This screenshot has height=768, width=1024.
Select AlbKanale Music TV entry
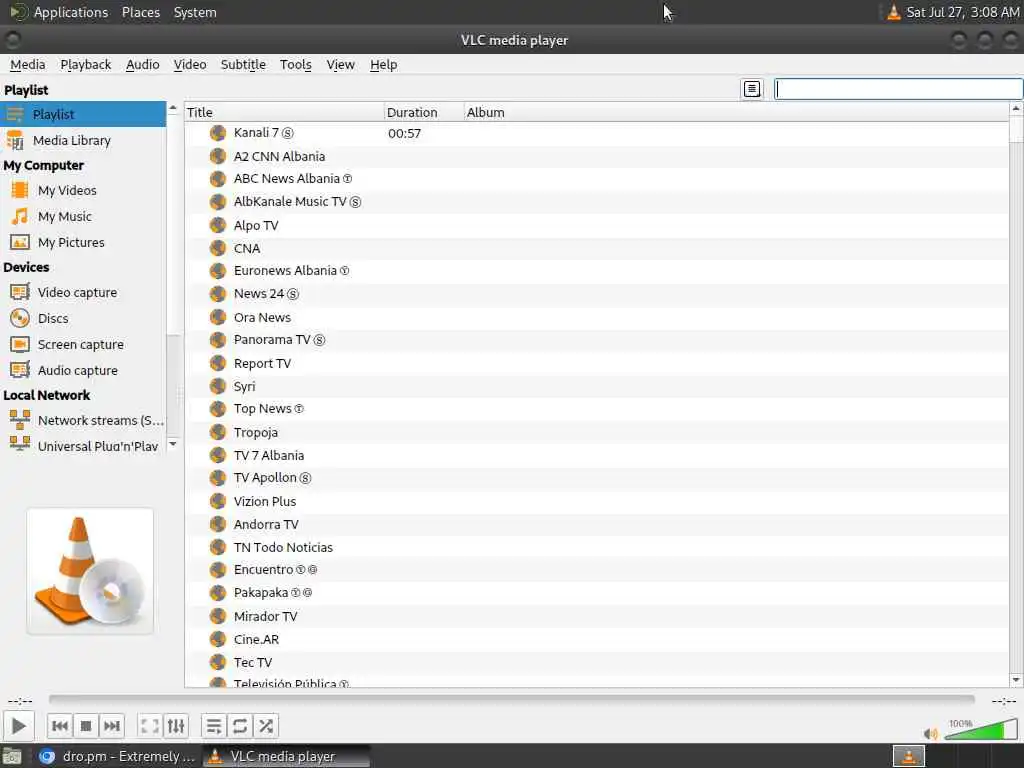(x=596, y=202)
